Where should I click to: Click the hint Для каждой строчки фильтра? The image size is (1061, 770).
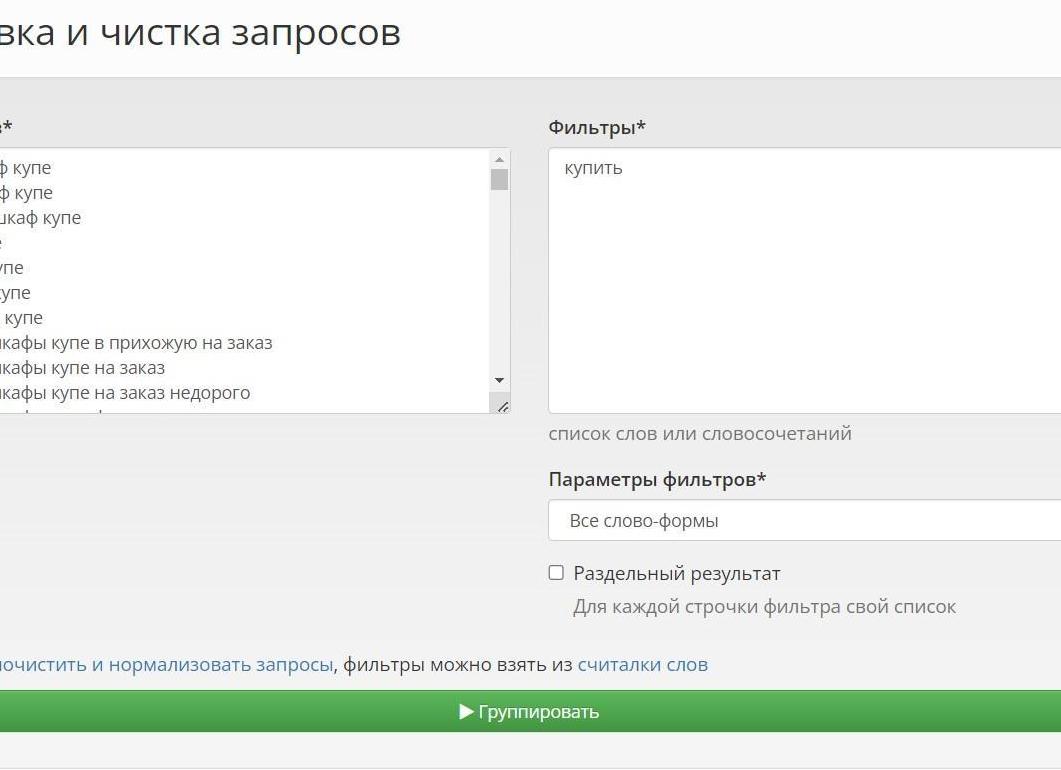(x=764, y=607)
